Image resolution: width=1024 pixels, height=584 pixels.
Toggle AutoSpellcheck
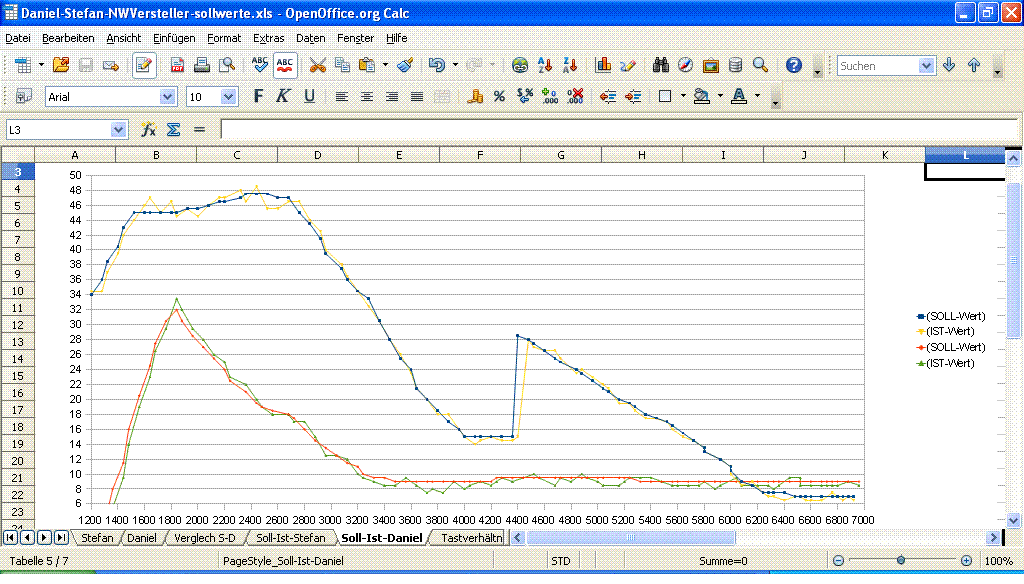(285, 65)
